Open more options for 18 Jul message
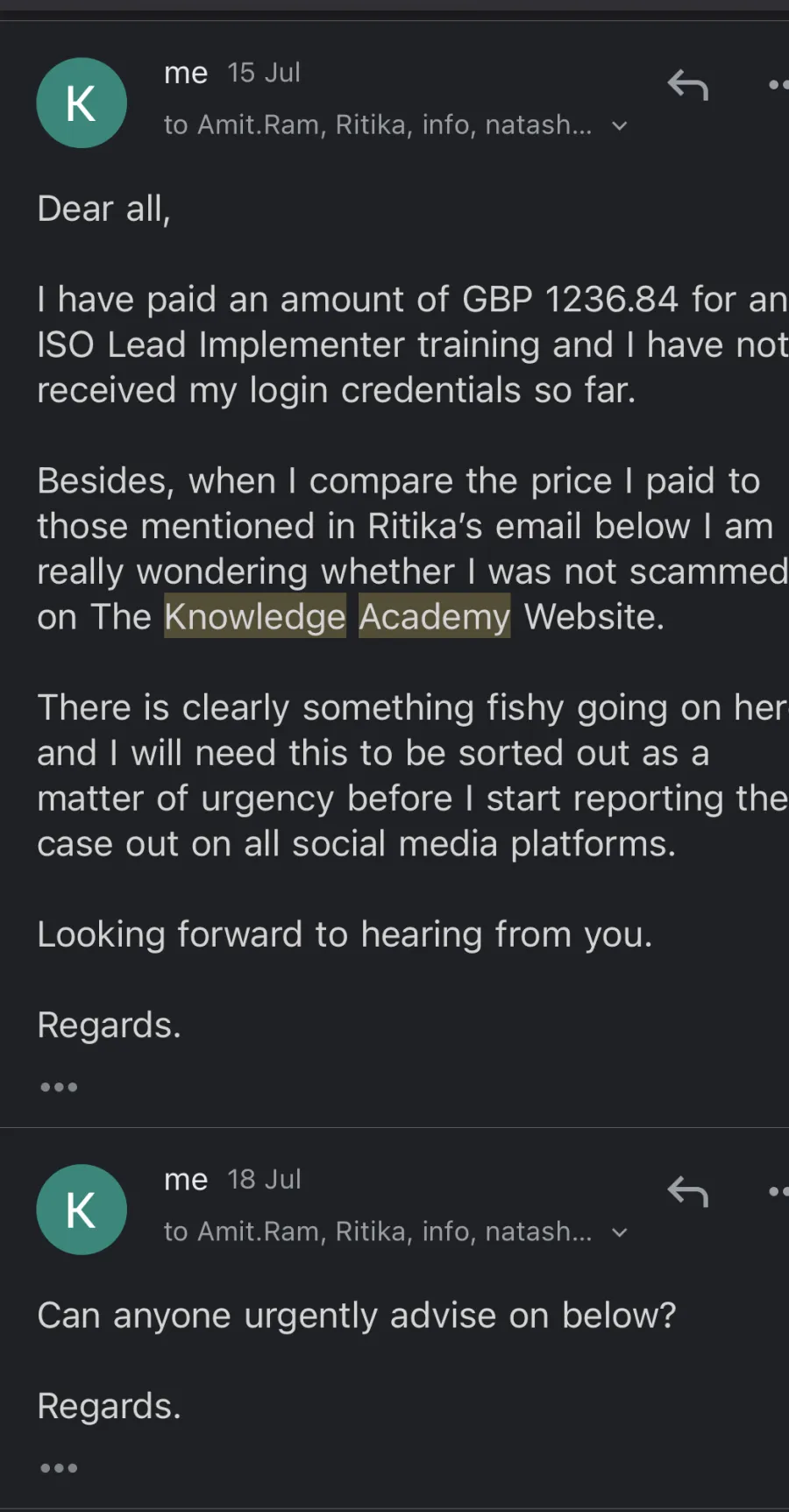The height and width of the screenshot is (1512, 789). pyautogui.click(x=777, y=1192)
